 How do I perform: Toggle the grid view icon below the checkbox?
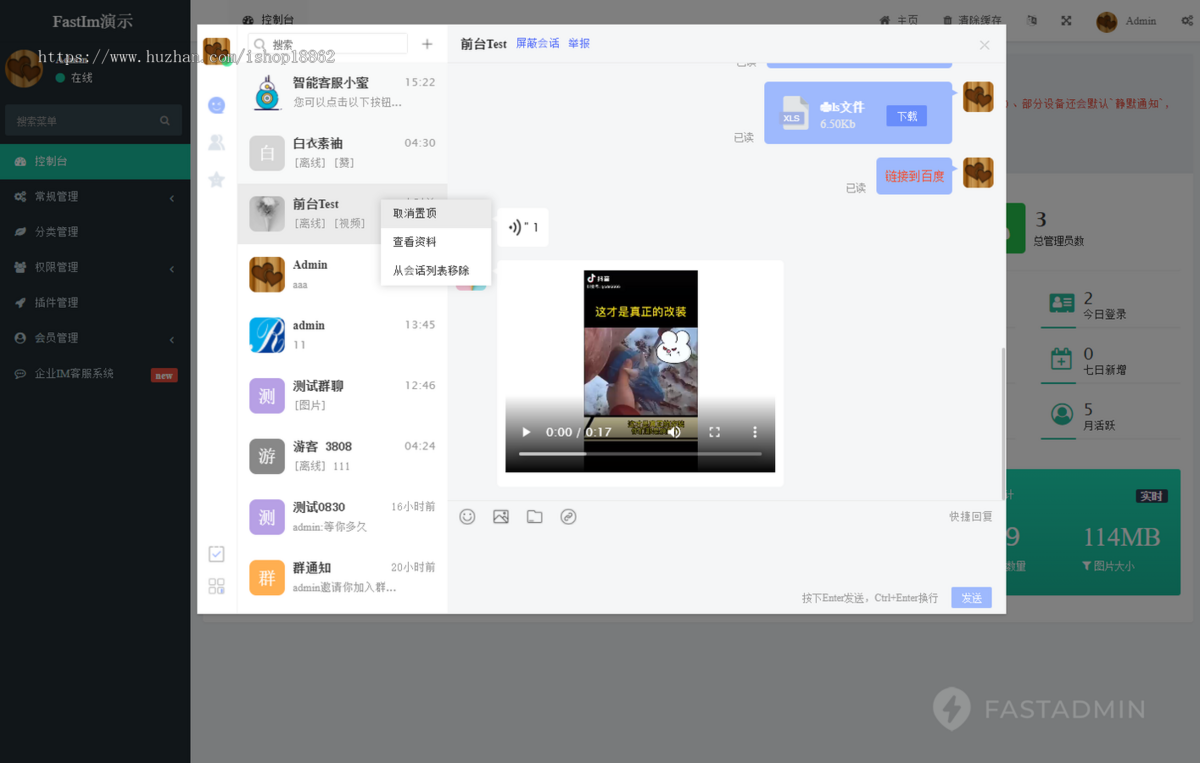click(x=216, y=587)
